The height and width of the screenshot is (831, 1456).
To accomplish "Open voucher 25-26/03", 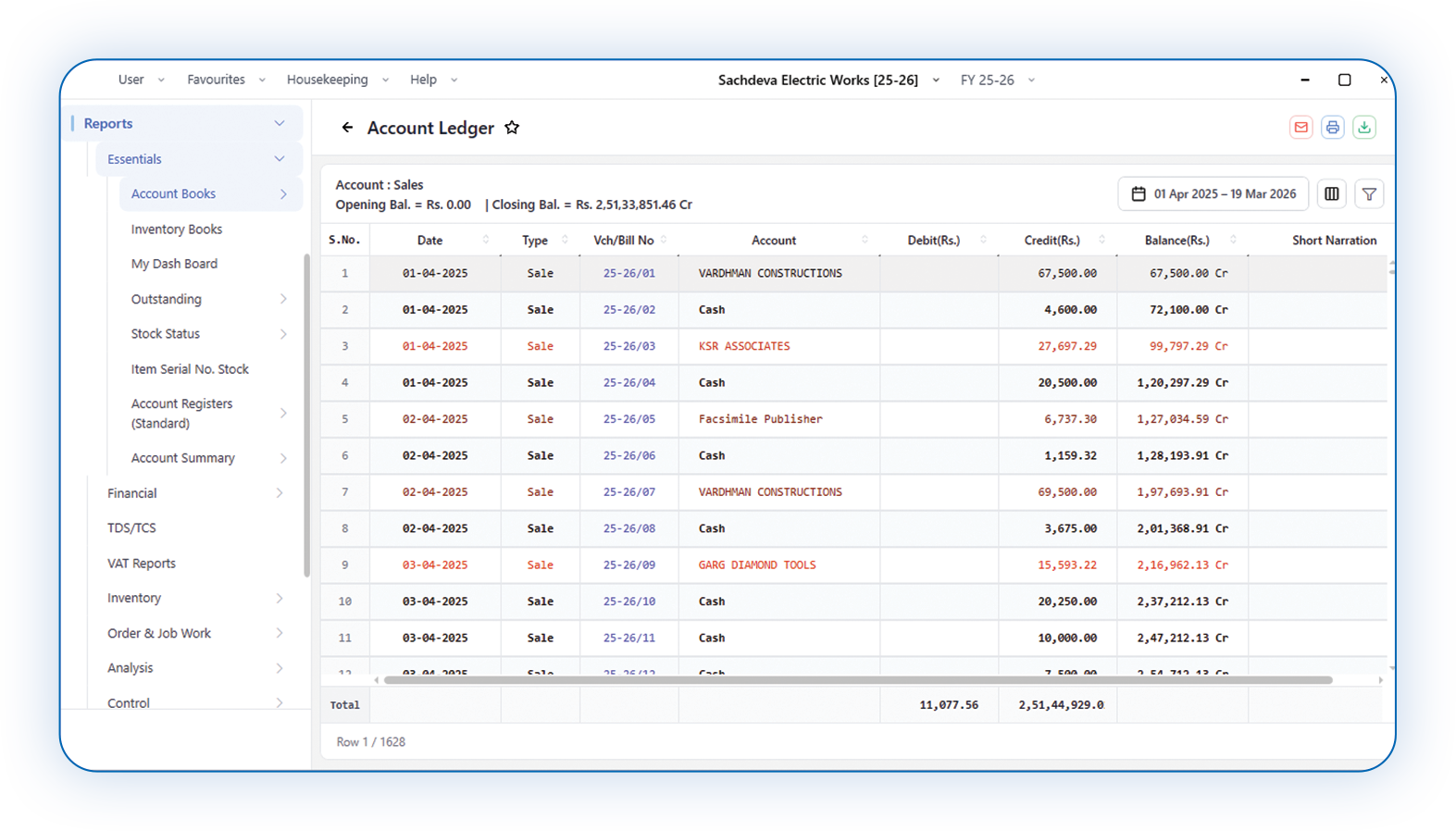I will tap(628, 346).
